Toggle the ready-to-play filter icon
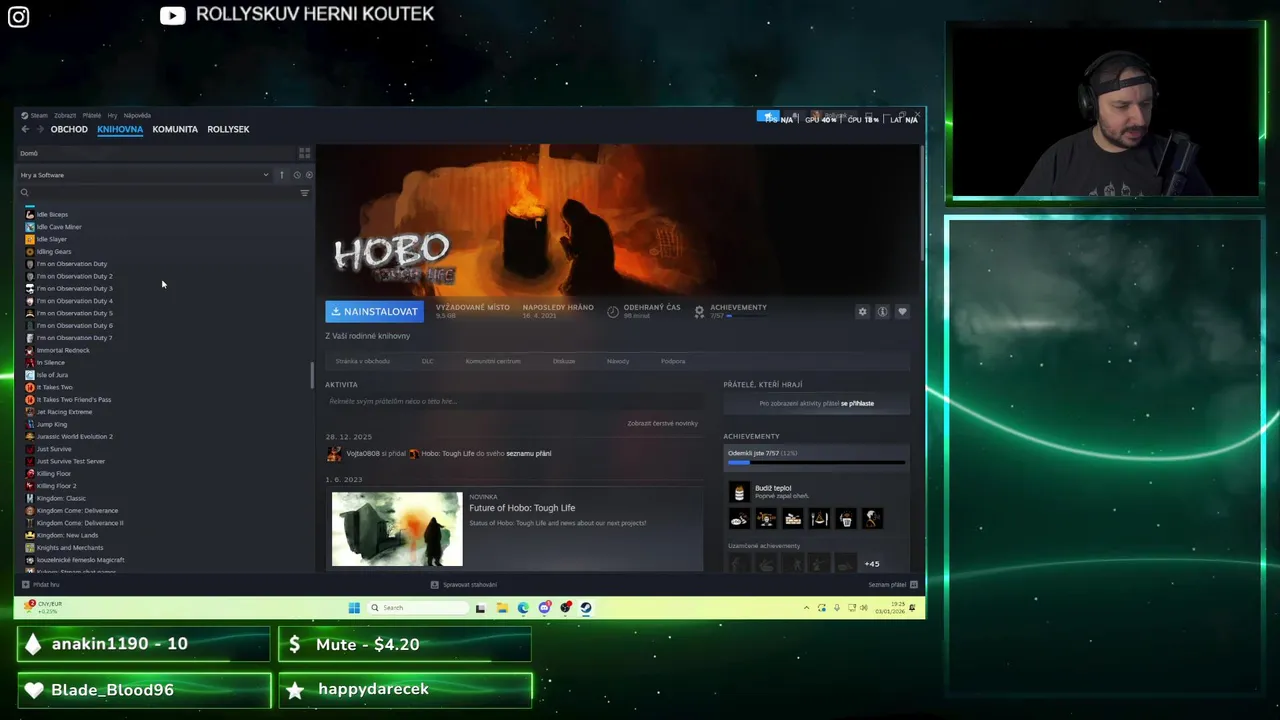This screenshot has height=720, width=1280. (x=309, y=175)
